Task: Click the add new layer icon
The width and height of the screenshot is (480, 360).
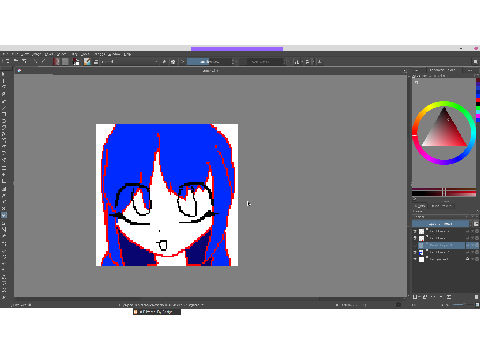Action: [415, 297]
